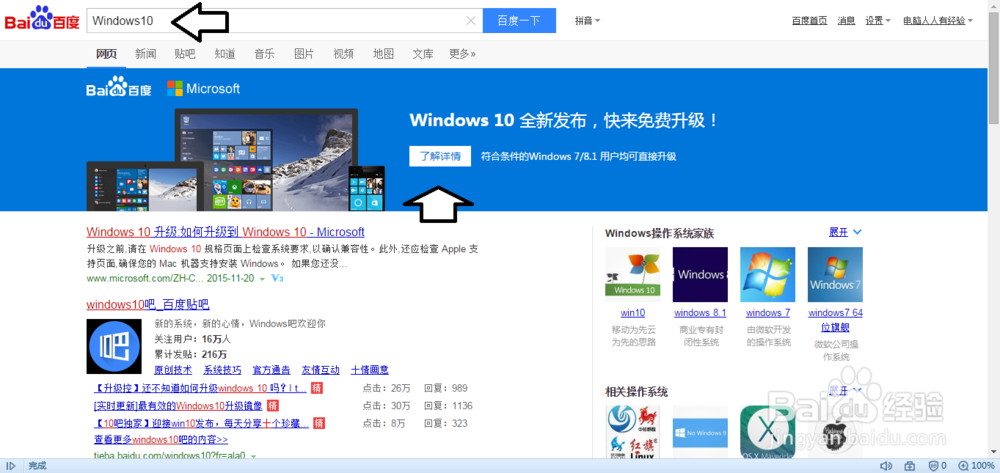Screen dimensions: 1000x473
Task: Click the Microsoft logo in the banner
Action: pos(203,89)
